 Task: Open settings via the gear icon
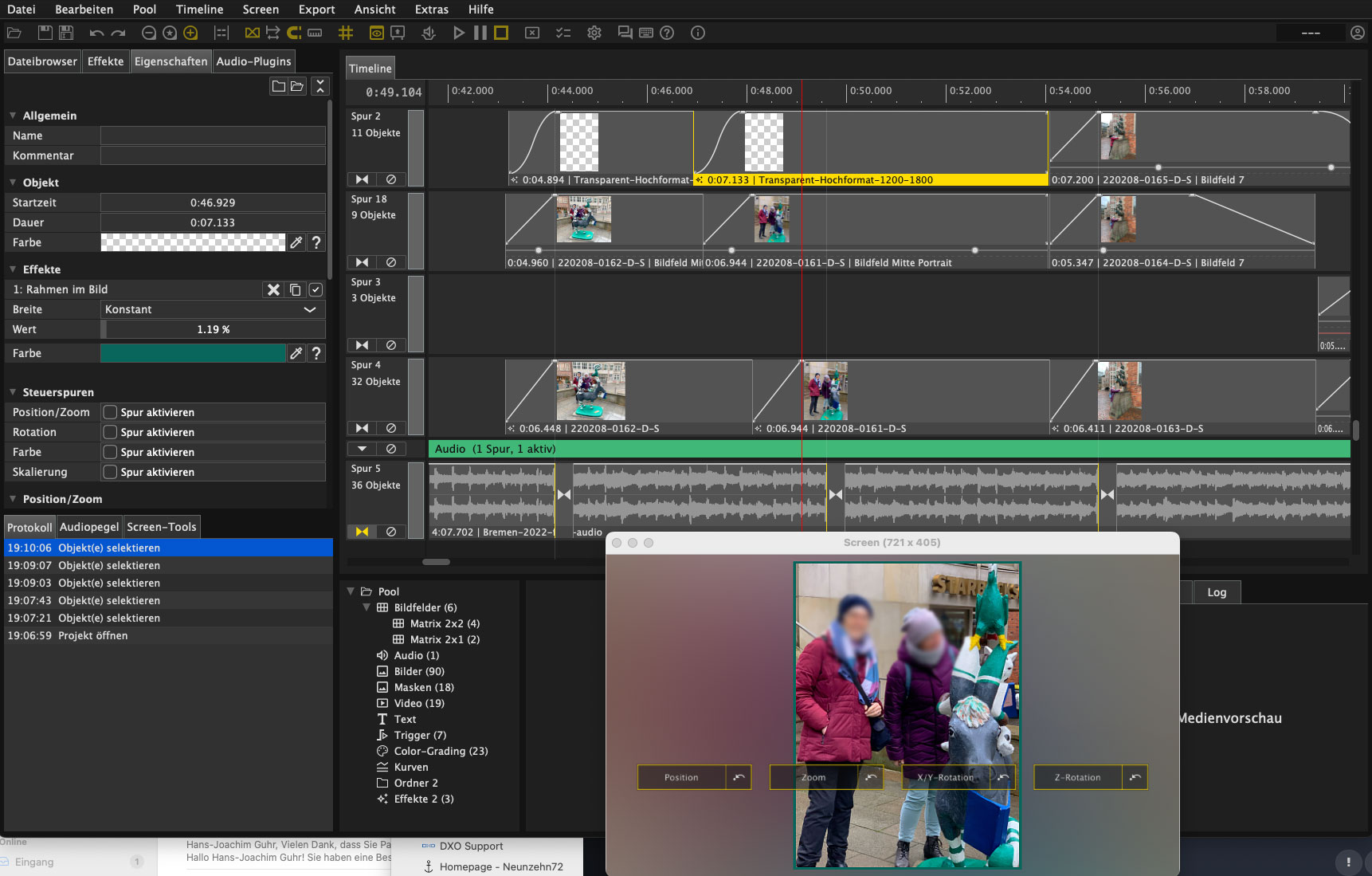(594, 33)
